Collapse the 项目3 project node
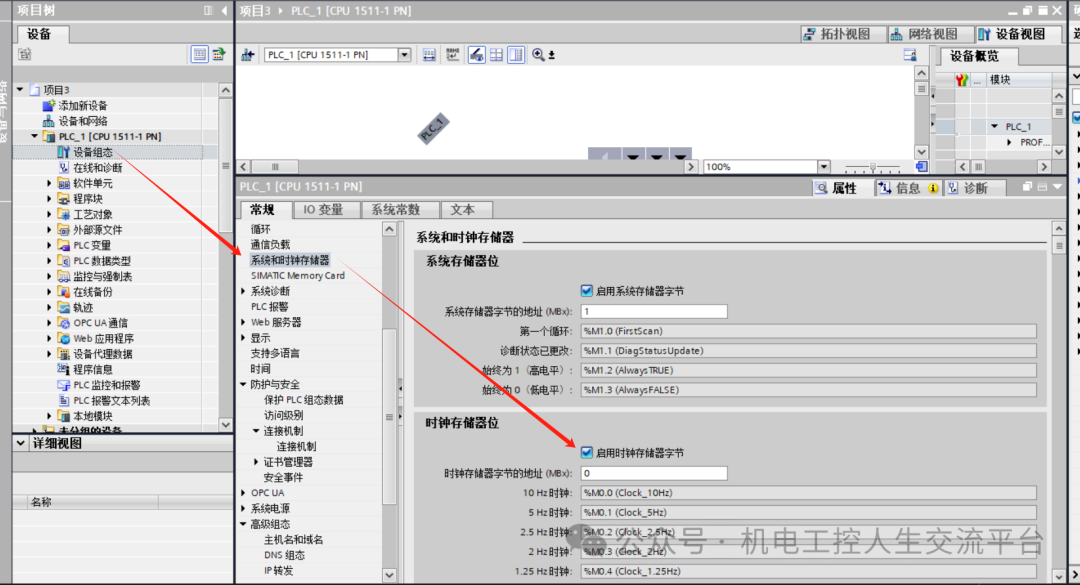The height and width of the screenshot is (585, 1080). pyautogui.click(x=21, y=90)
